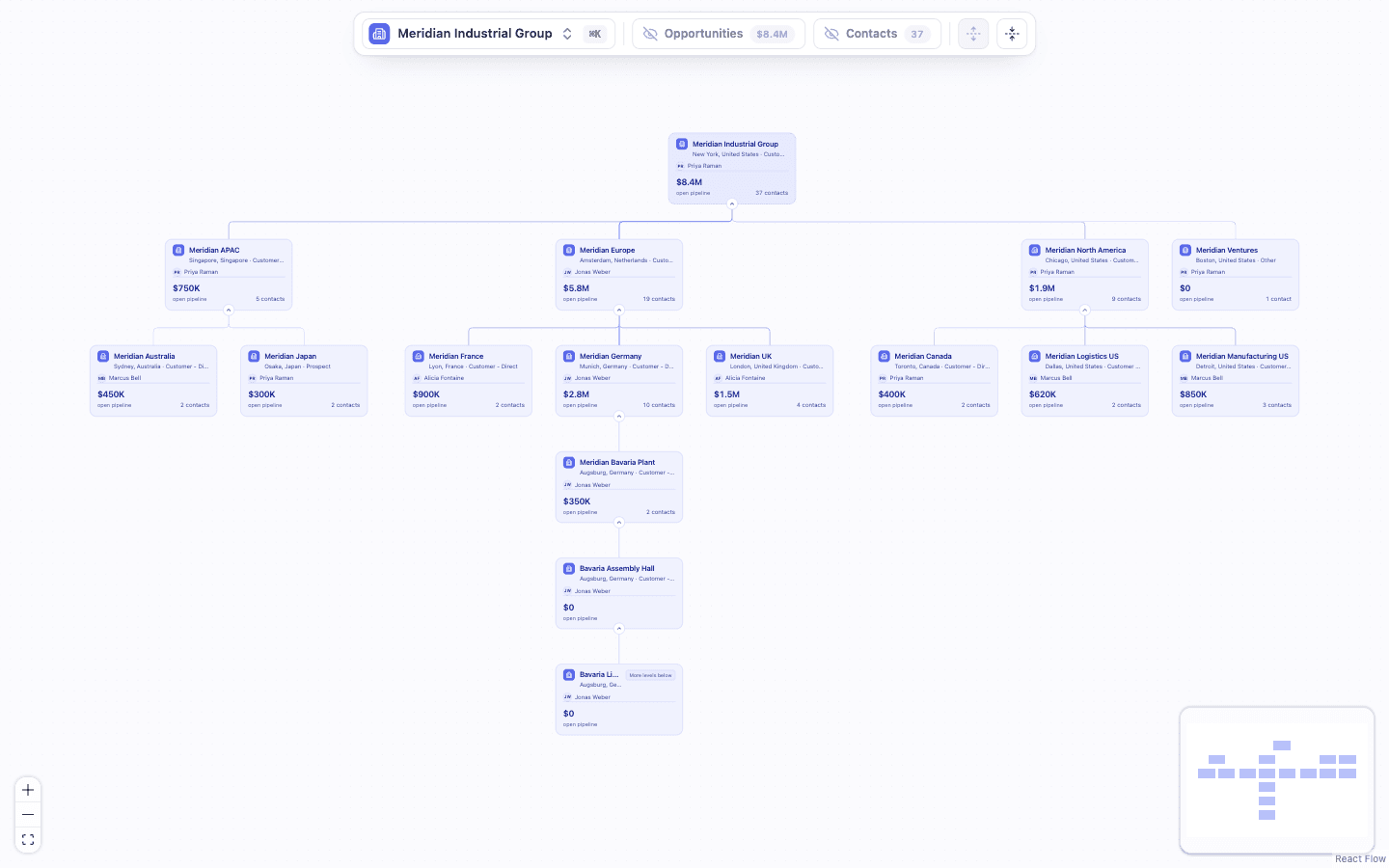Click 19 contacts on the Meridian Europe card
The image size is (1389, 868).
pyautogui.click(x=659, y=299)
